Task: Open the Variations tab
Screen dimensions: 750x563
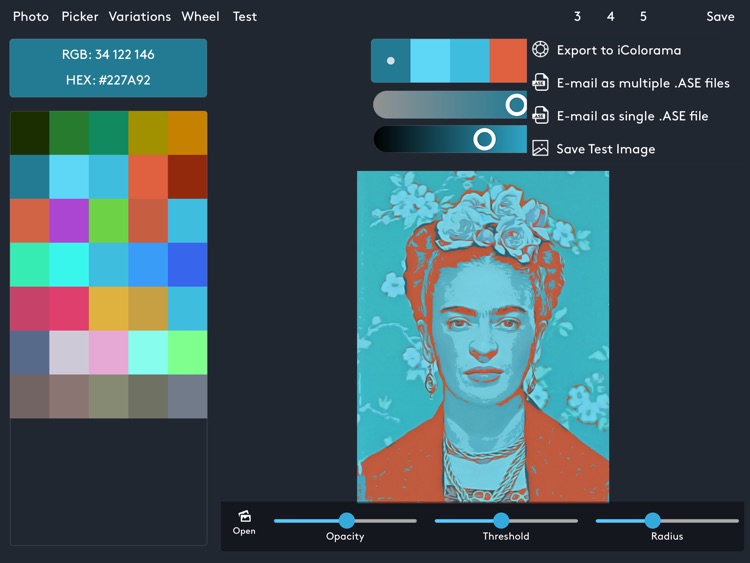Action: [140, 17]
